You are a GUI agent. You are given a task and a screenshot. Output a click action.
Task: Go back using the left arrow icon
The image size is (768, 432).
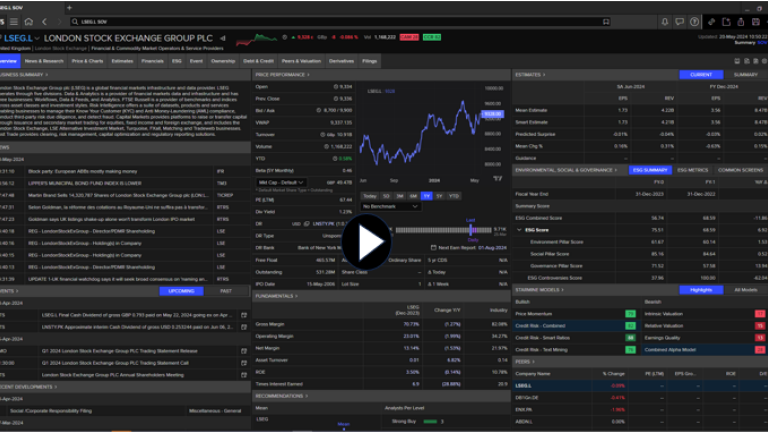click(44, 20)
